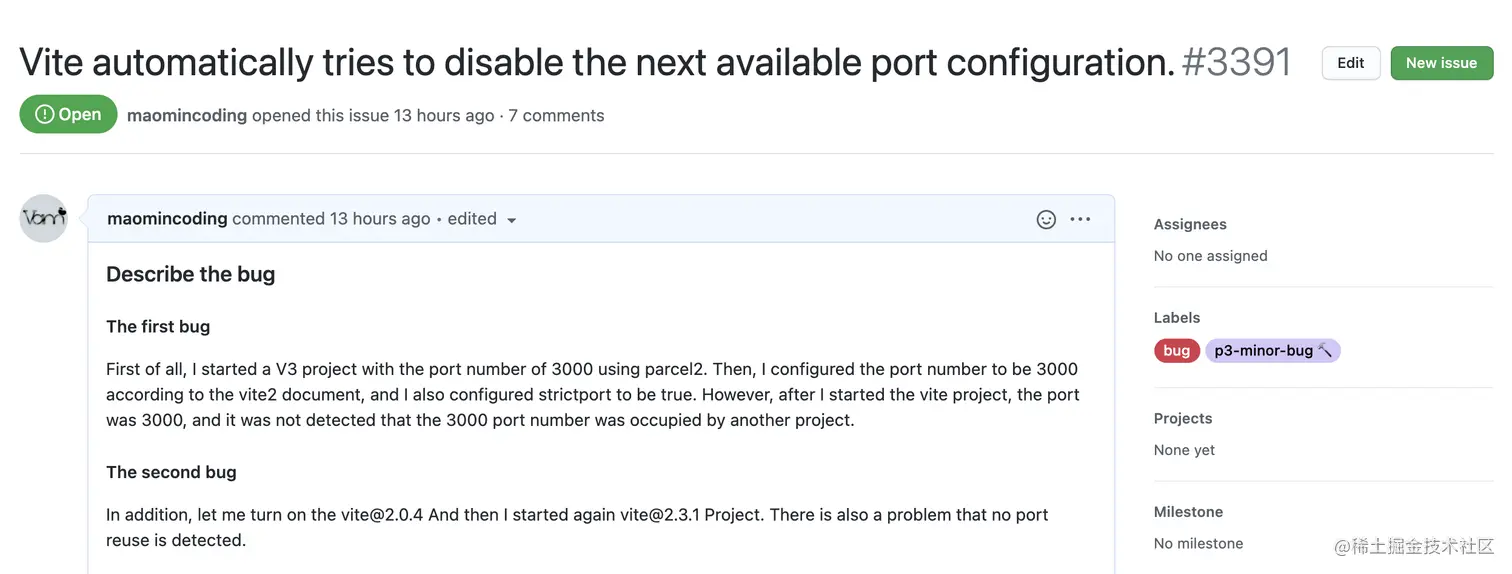Select the red bug label
The width and height of the screenshot is (1512, 574).
point(1176,351)
